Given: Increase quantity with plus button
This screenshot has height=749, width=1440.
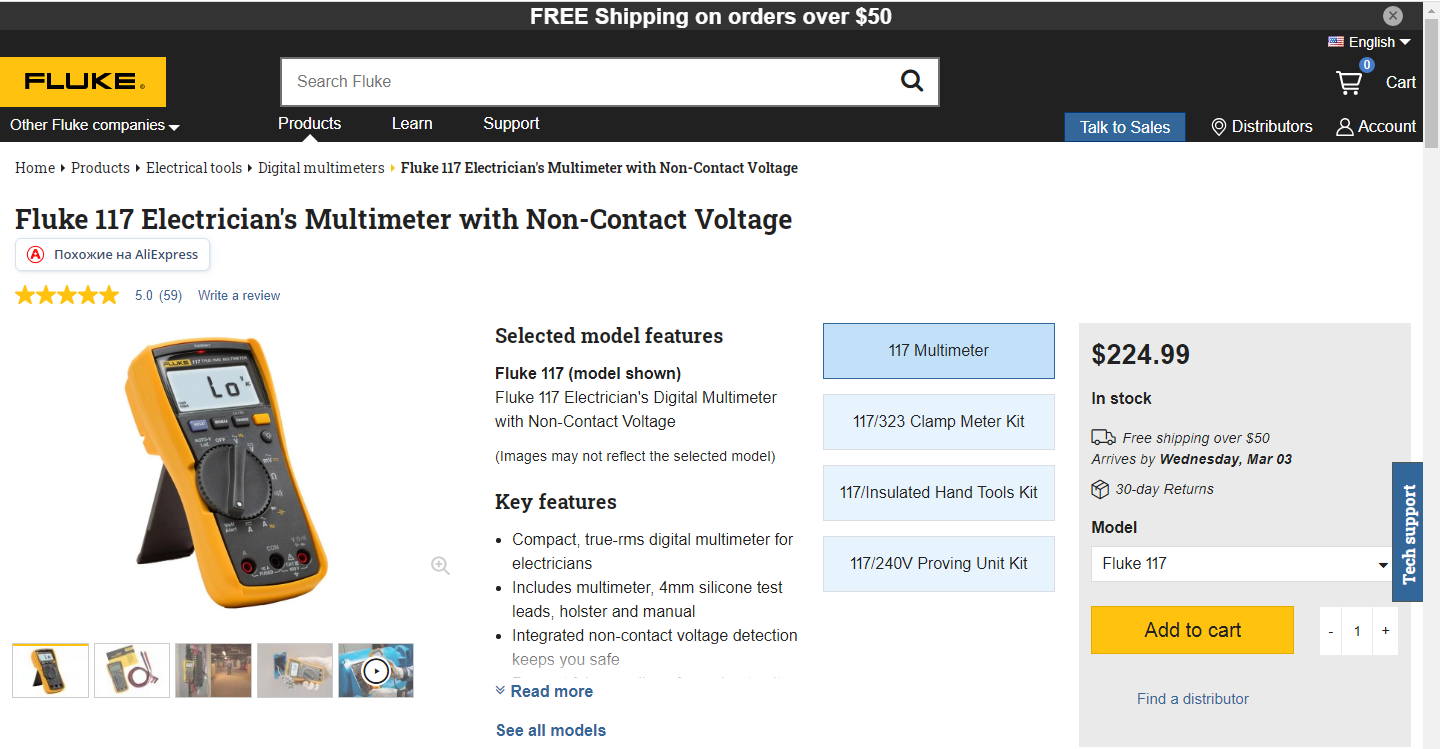Looking at the screenshot, I should 1385,631.
